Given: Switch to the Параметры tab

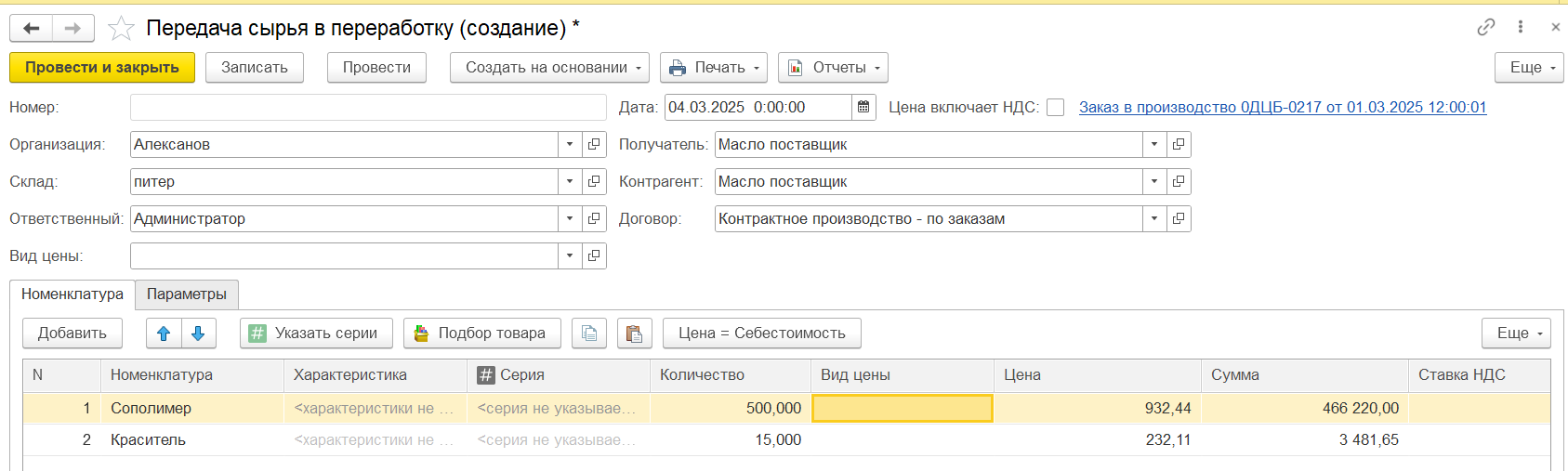Looking at the screenshot, I should (x=187, y=294).
